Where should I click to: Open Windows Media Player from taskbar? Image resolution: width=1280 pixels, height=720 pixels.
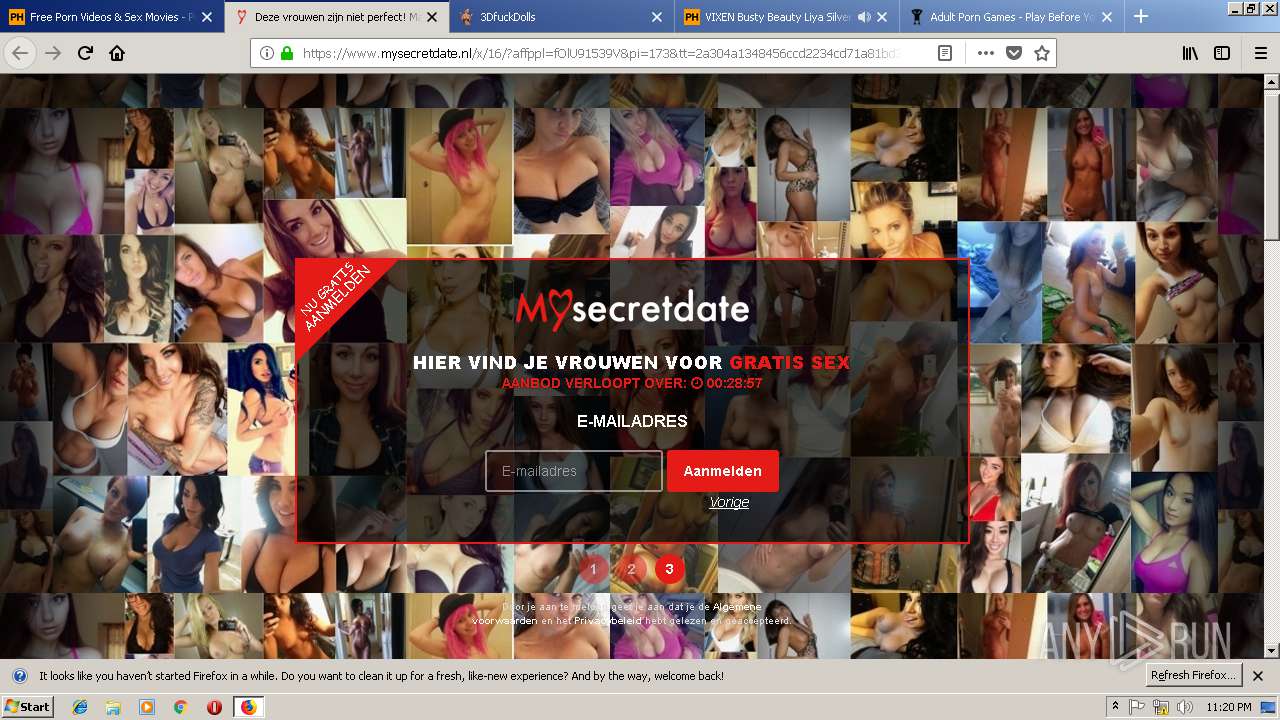(x=147, y=706)
